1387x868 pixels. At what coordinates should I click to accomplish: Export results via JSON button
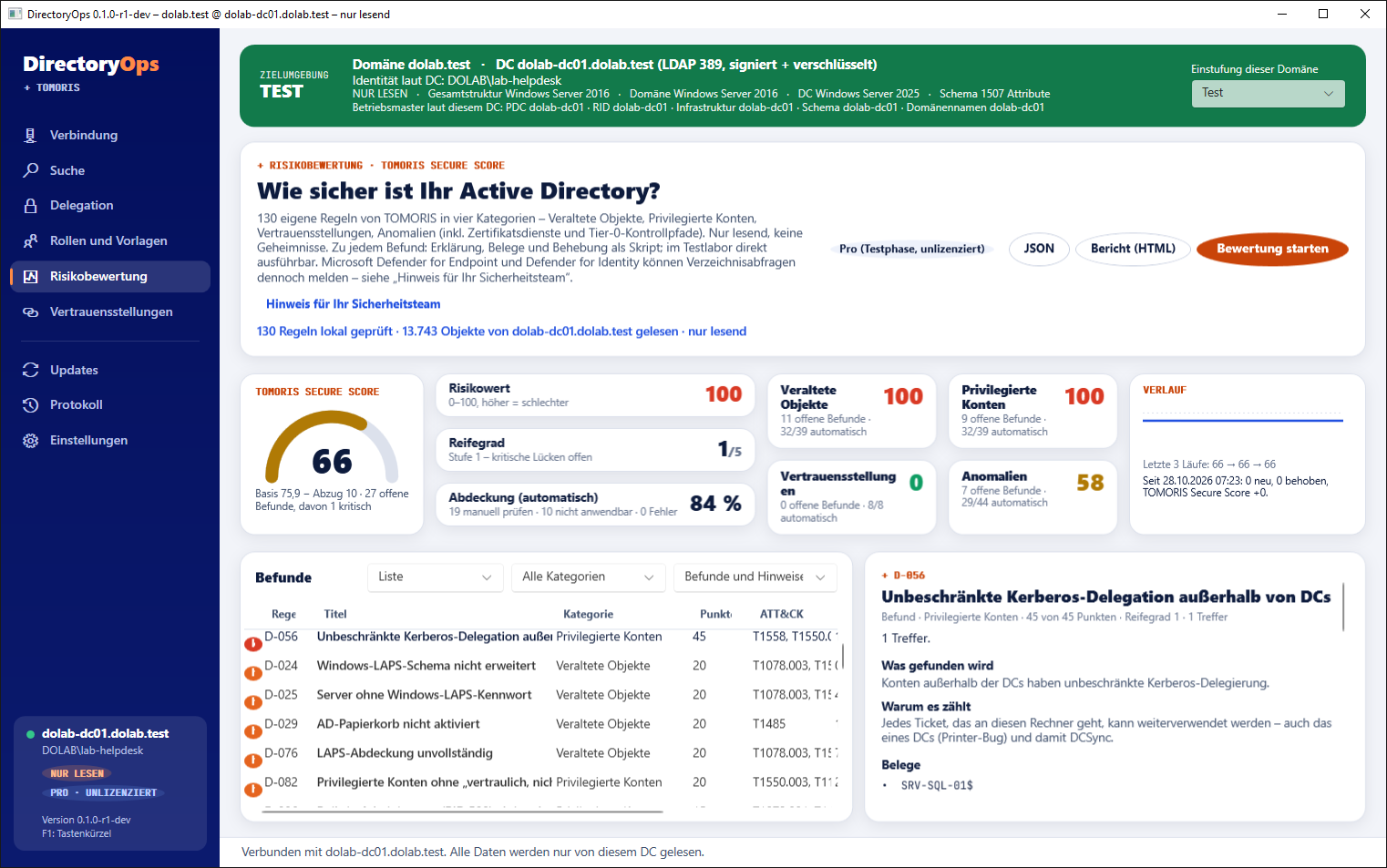1039,249
